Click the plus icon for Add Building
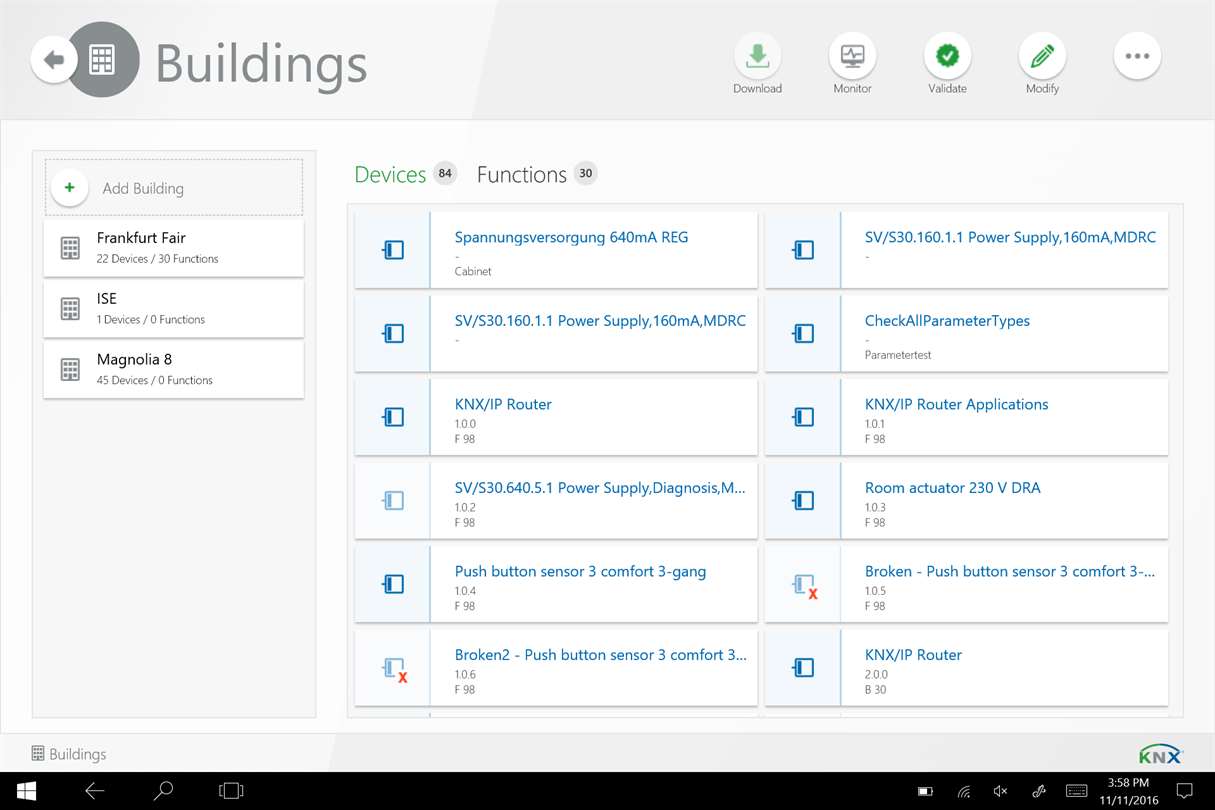 tap(70, 188)
